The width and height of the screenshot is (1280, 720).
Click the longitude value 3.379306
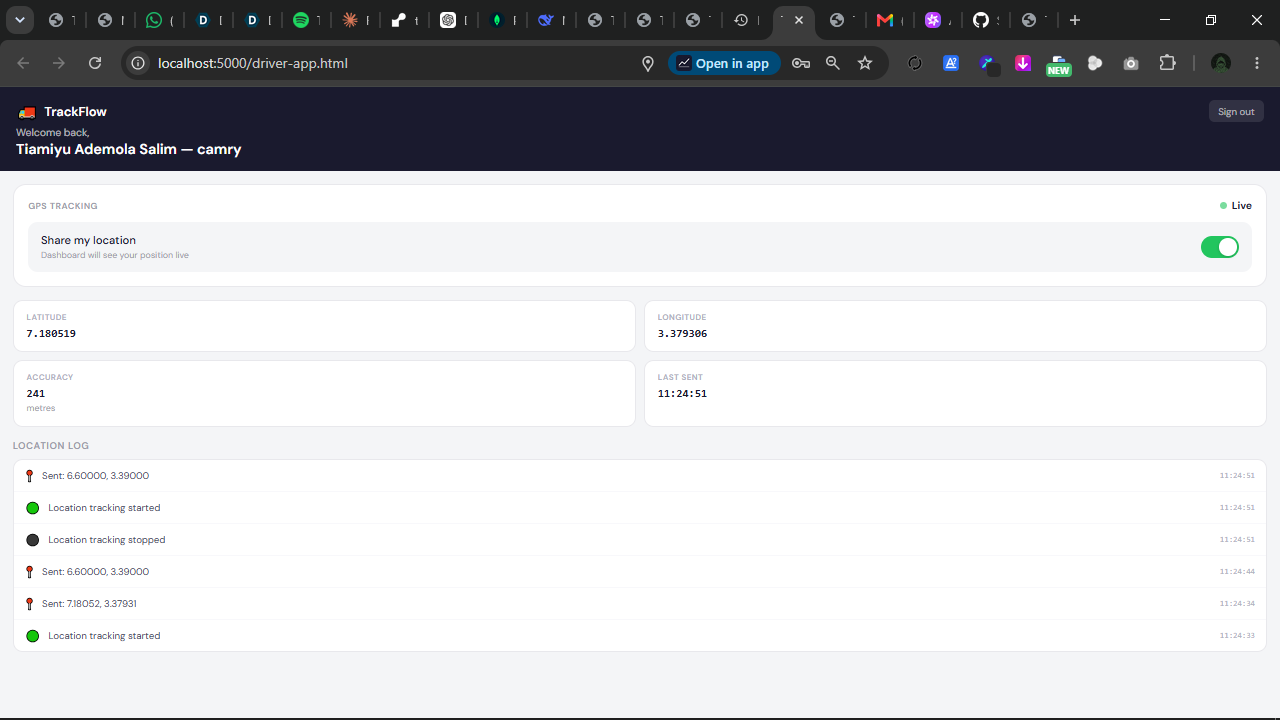point(682,334)
